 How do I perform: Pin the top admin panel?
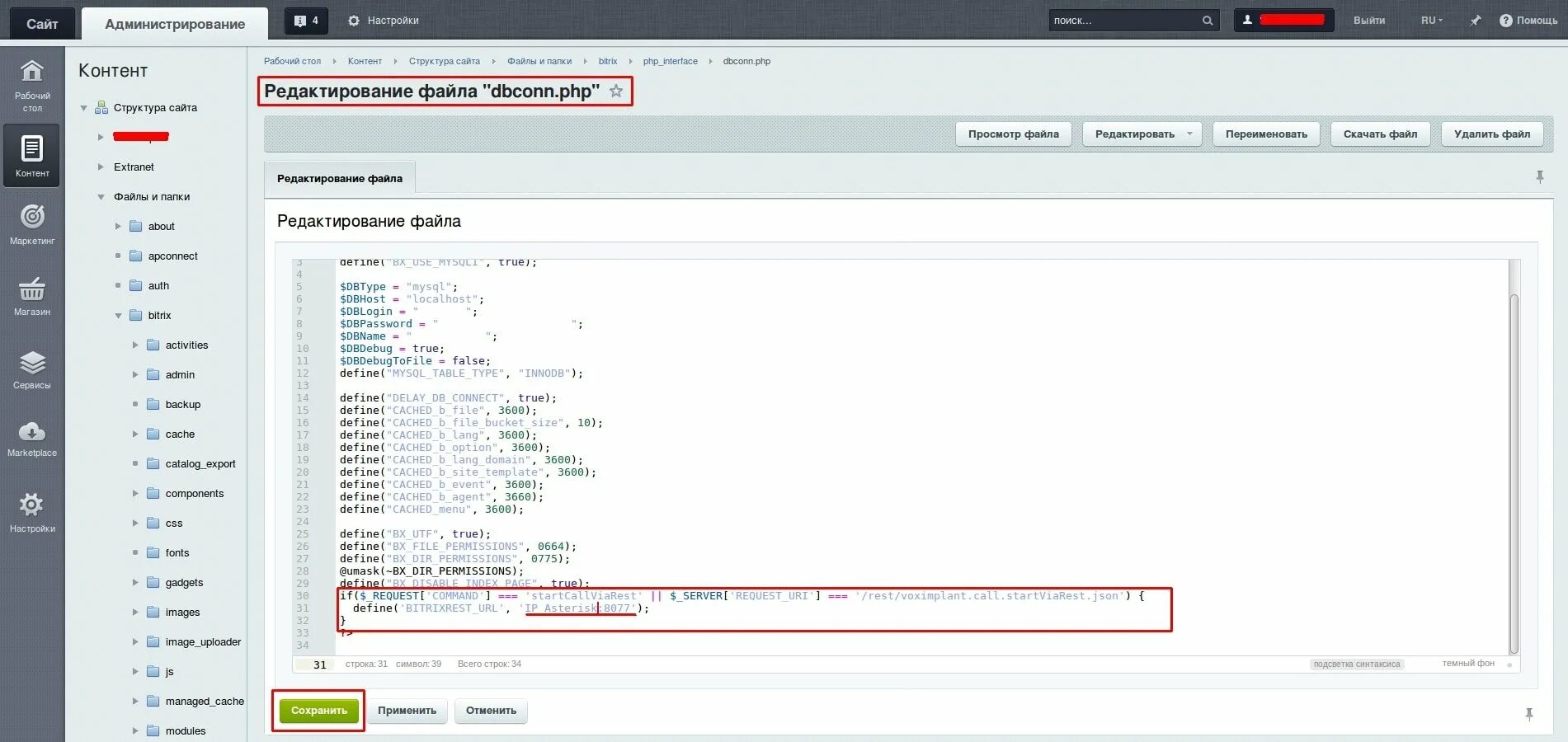[1476, 21]
